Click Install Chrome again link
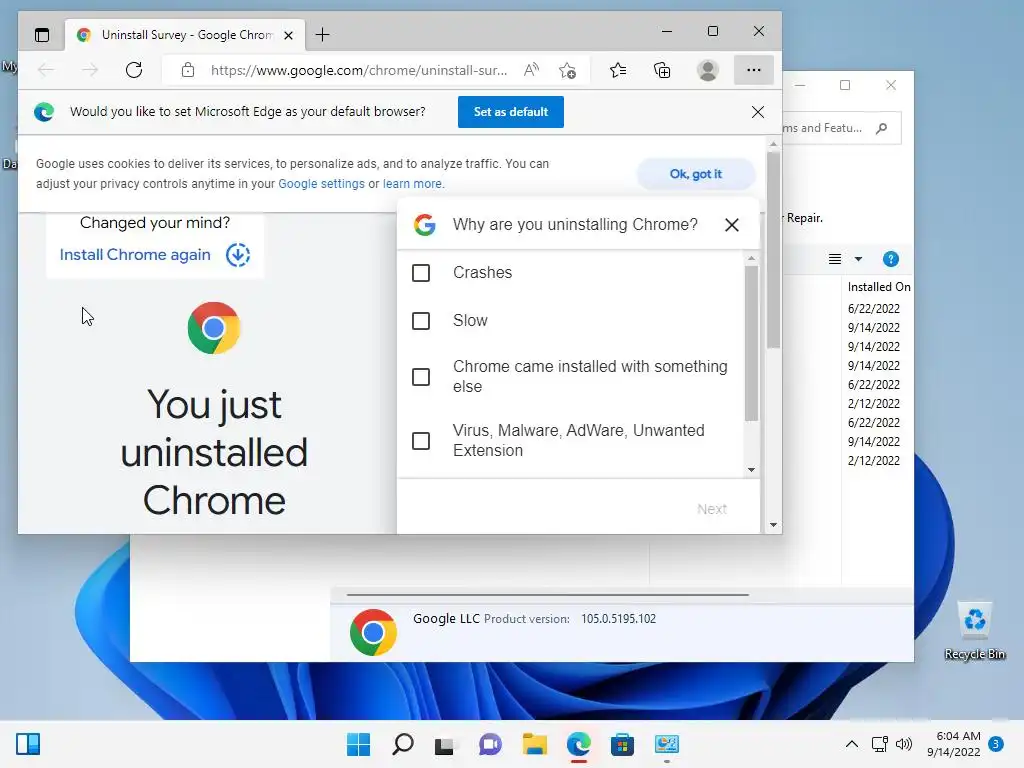 135,255
